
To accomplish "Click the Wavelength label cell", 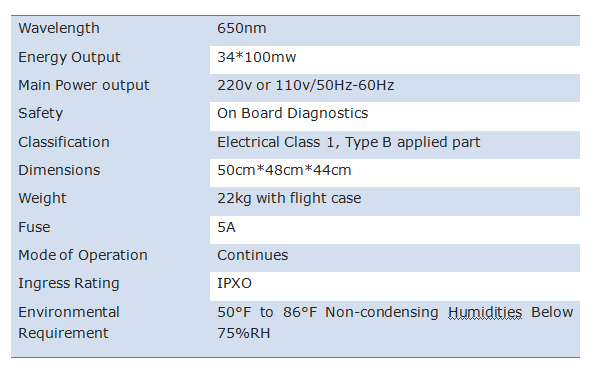I will (x=110, y=31).
